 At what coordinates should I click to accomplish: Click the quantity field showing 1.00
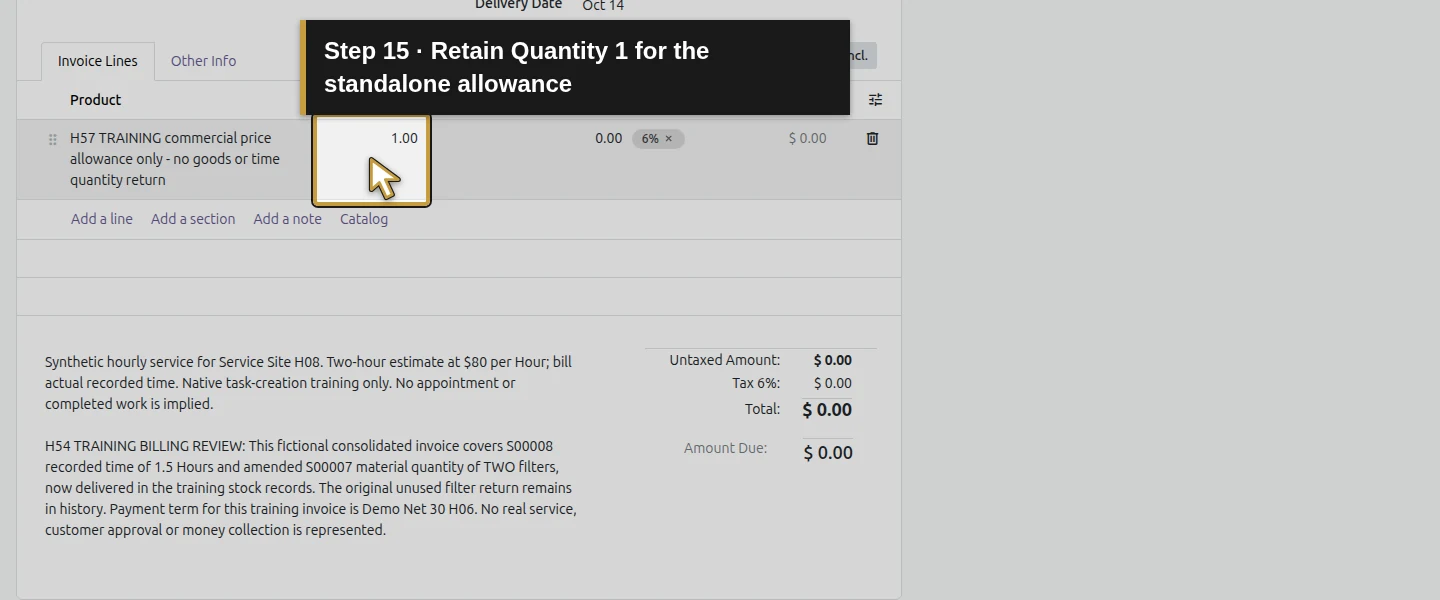(x=372, y=159)
